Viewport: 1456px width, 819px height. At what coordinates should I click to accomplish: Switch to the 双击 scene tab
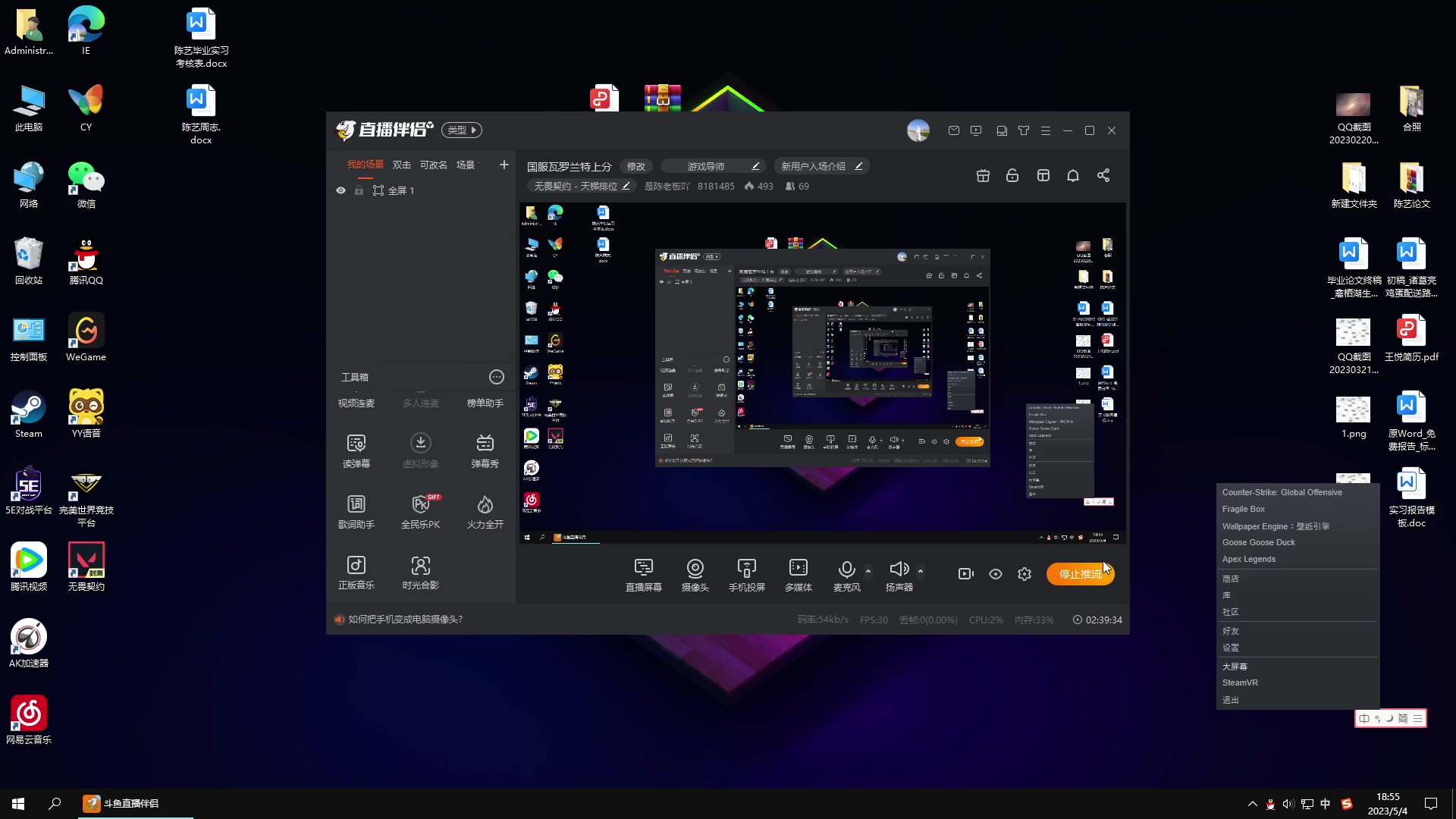pyautogui.click(x=401, y=165)
